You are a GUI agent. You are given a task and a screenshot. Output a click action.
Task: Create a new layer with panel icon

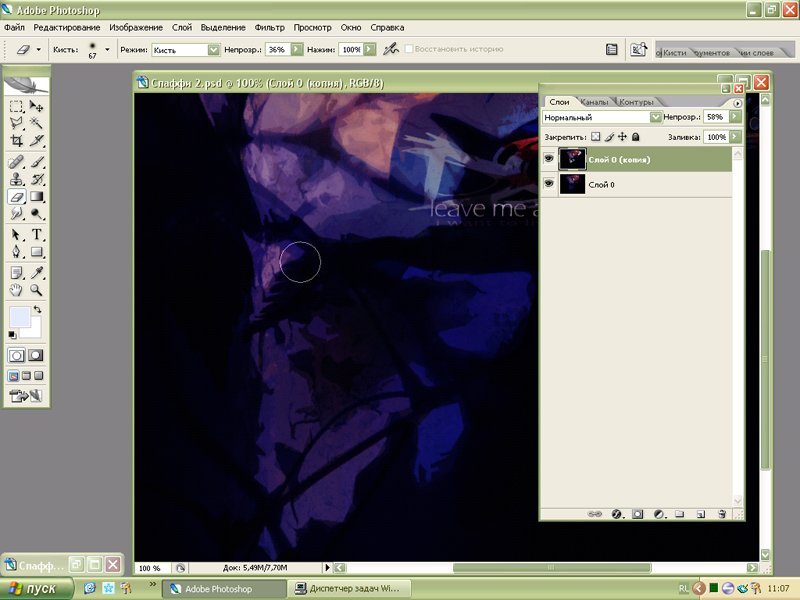[x=700, y=514]
